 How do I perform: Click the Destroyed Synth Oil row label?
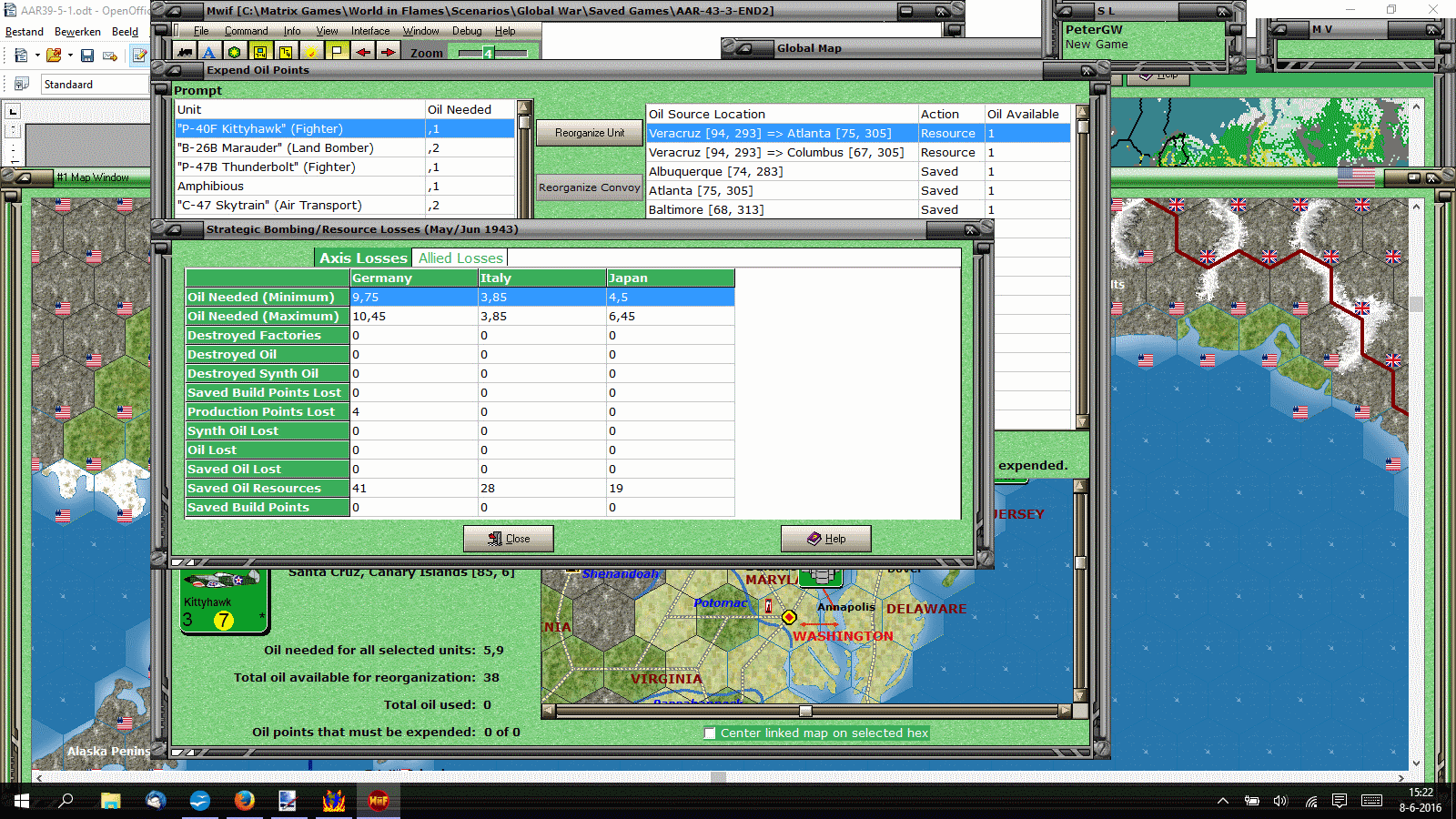tap(268, 374)
